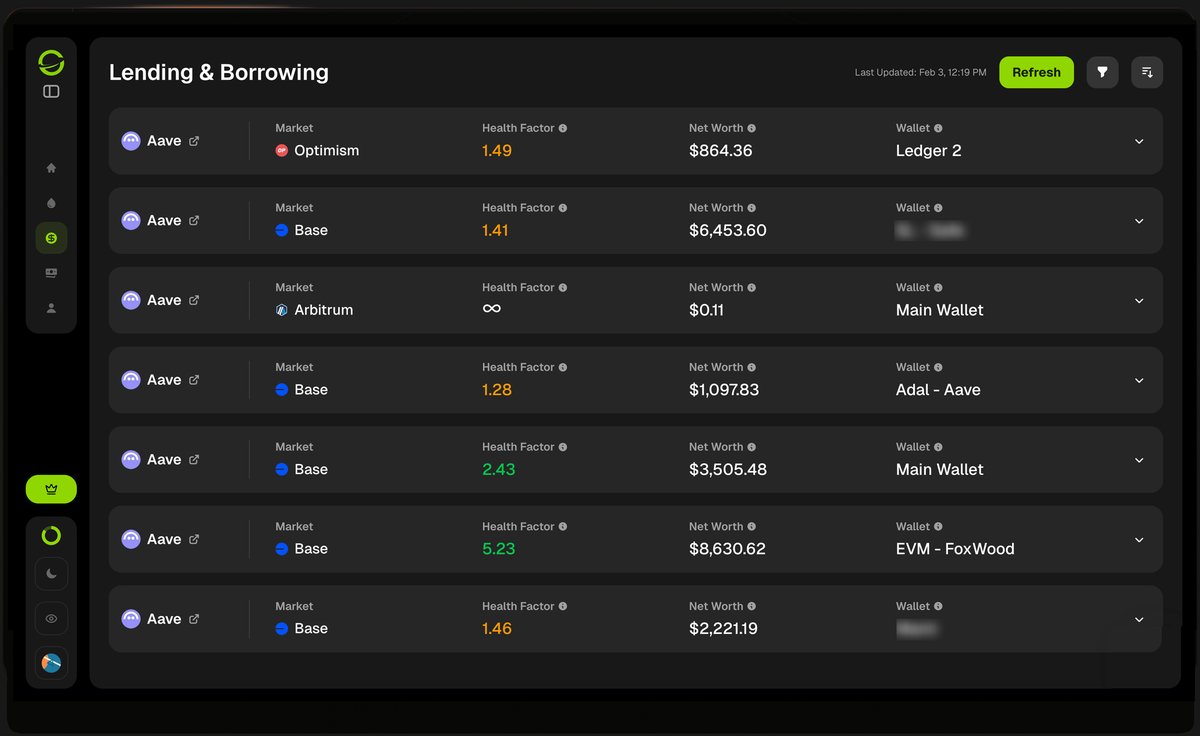Click the Refresh button
Screen dimensions: 1200x736
pyautogui.click(x=1036, y=72)
